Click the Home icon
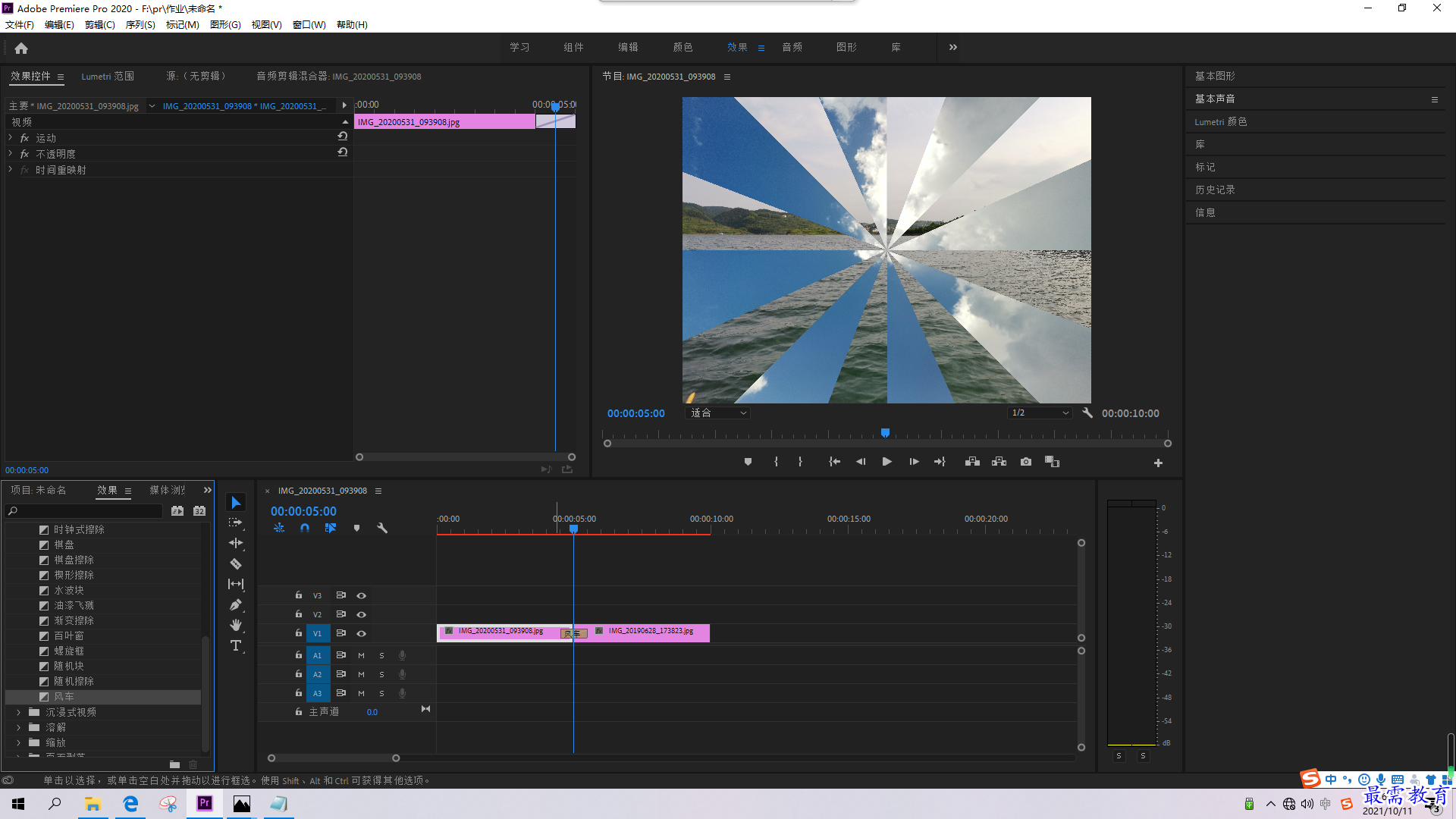 click(21, 48)
